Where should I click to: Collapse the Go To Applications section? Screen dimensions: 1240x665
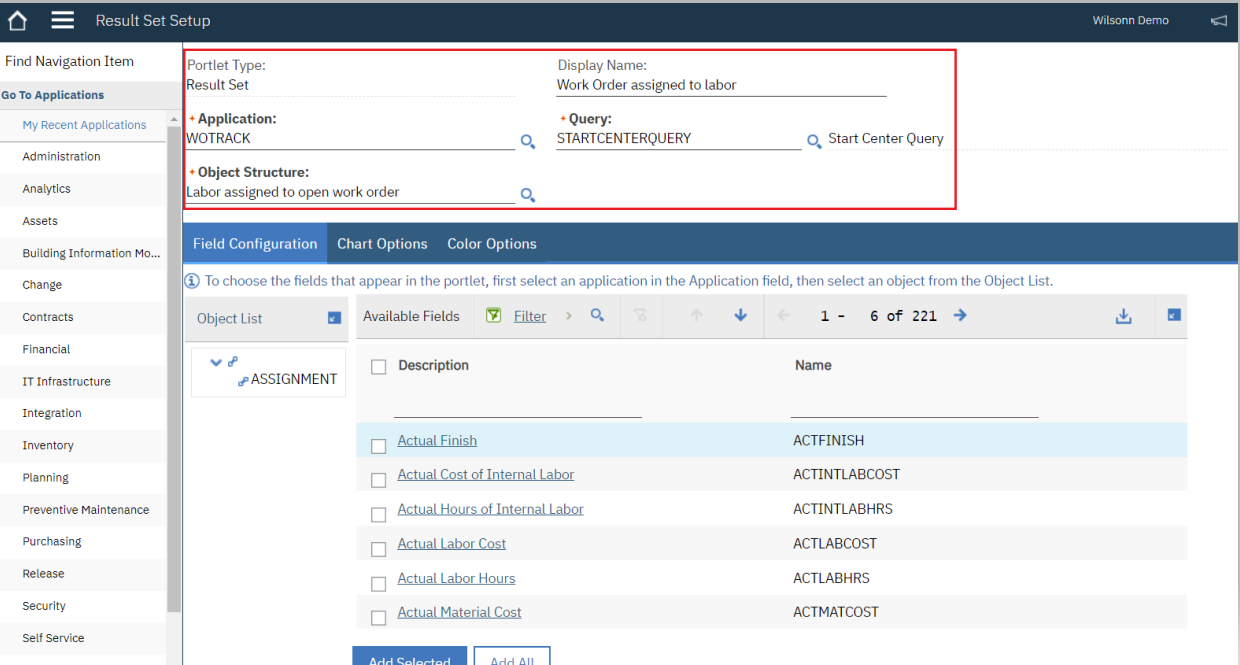click(x=53, y=95)
